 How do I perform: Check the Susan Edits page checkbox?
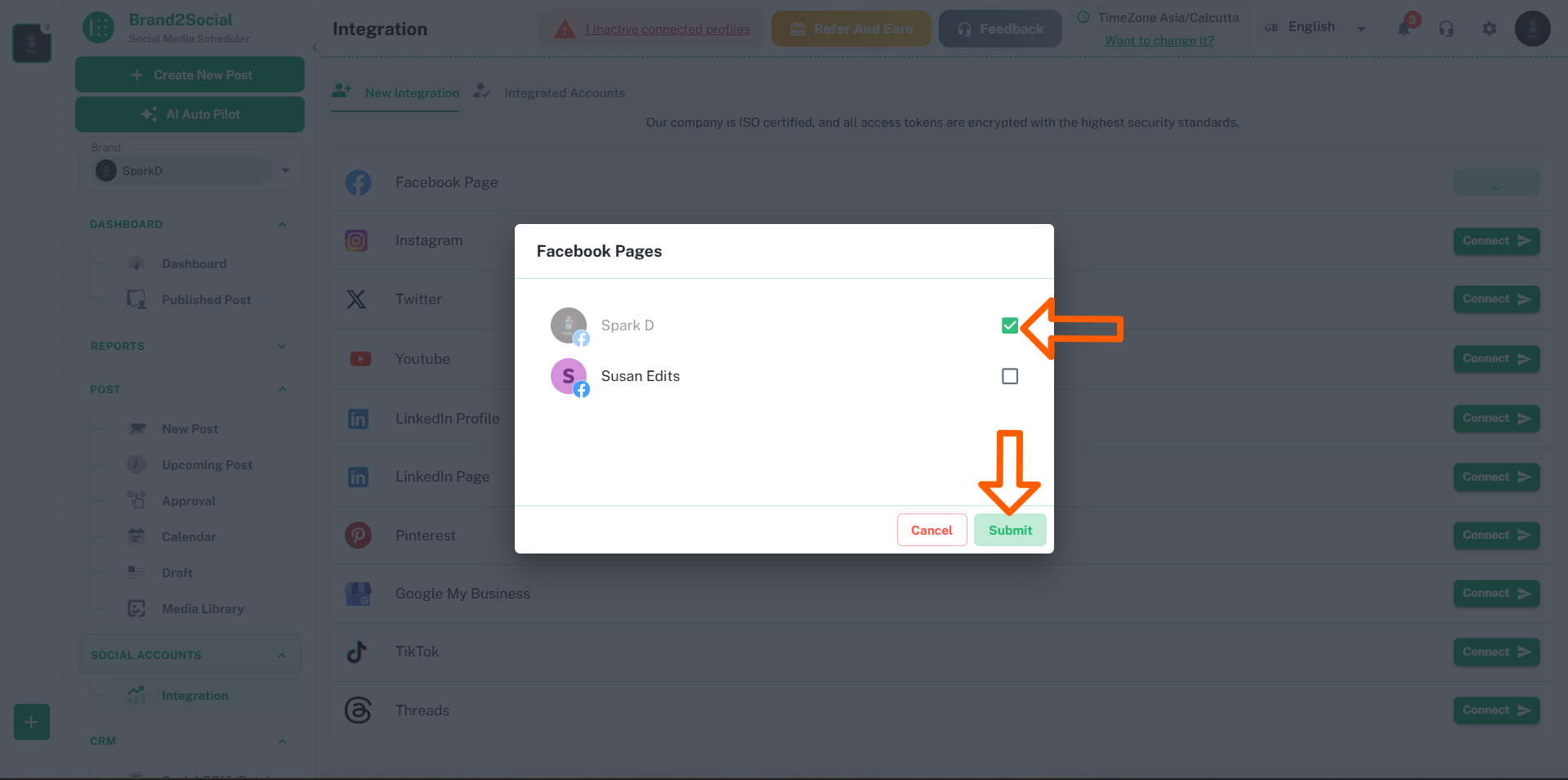(x=1009, y=376)
